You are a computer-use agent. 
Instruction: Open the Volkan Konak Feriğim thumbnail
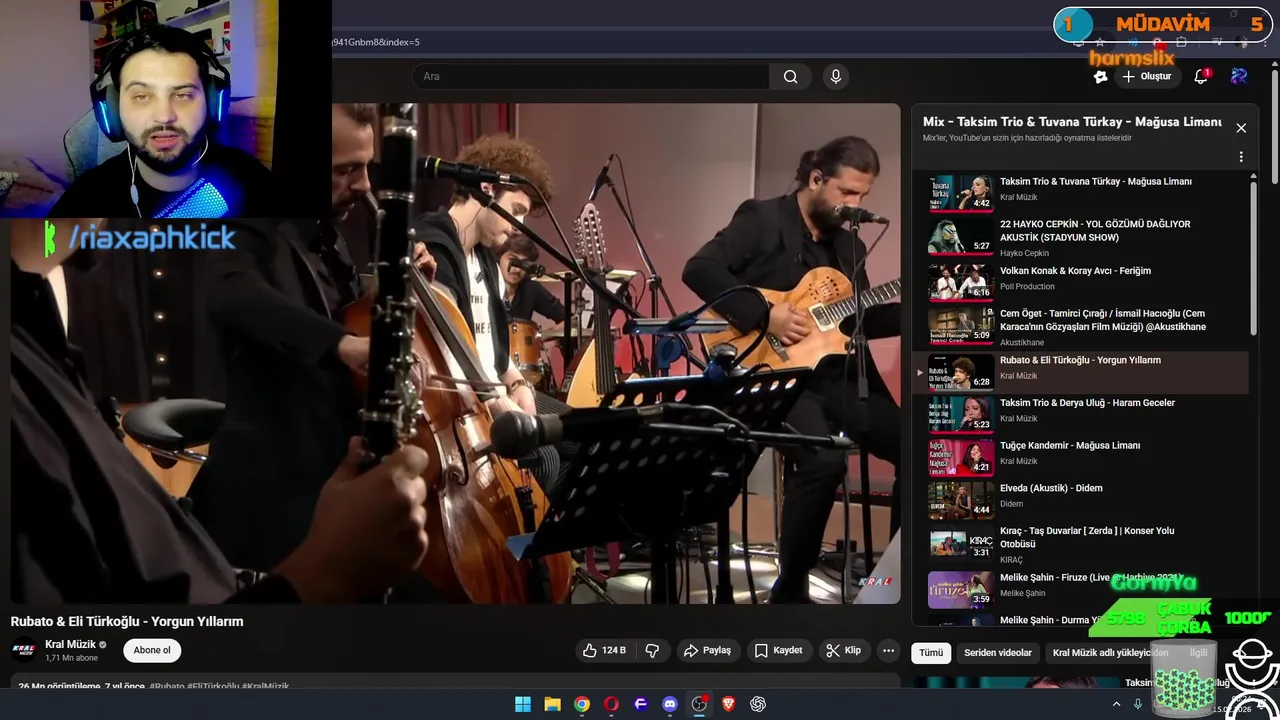click(x=961, y=282)
